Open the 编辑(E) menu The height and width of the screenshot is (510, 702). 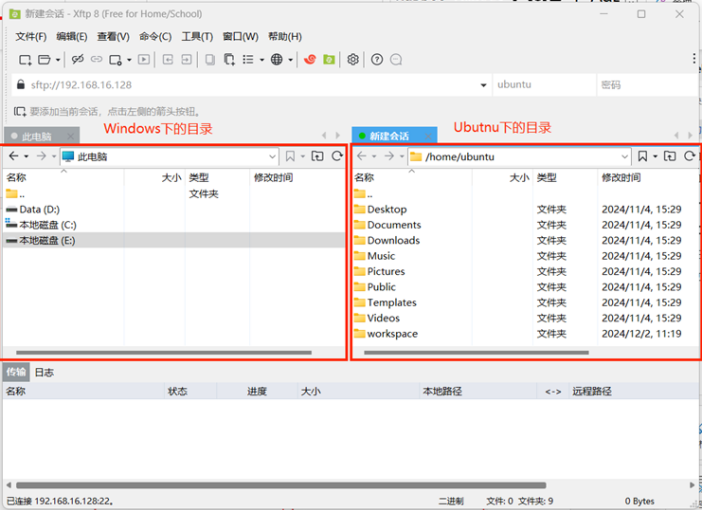tap(72, 37)
